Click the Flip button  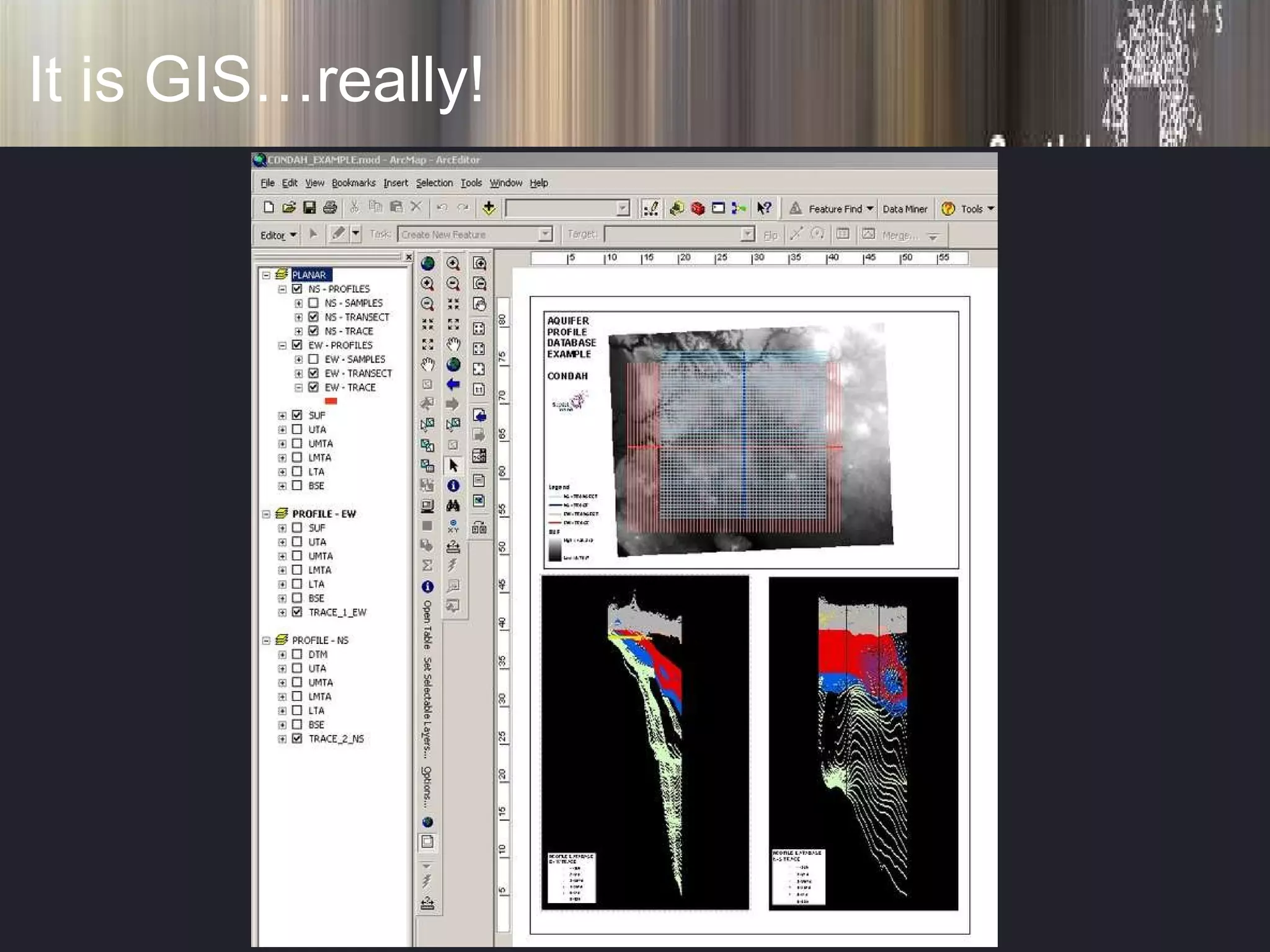[x=770, y=236]
